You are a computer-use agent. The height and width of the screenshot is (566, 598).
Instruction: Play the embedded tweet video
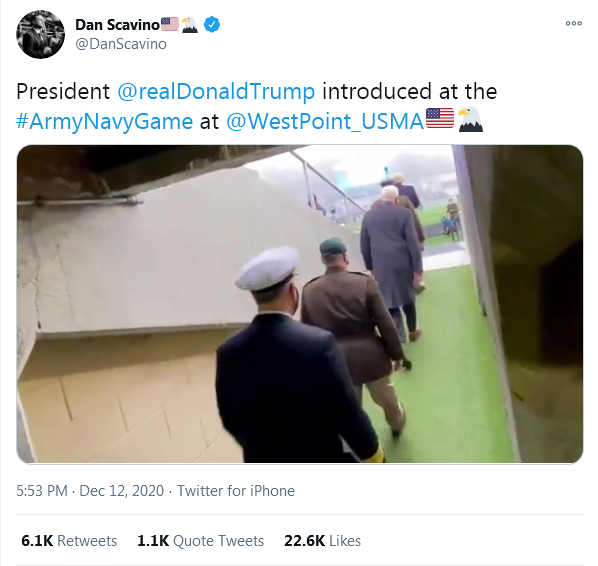pos(300,304)
